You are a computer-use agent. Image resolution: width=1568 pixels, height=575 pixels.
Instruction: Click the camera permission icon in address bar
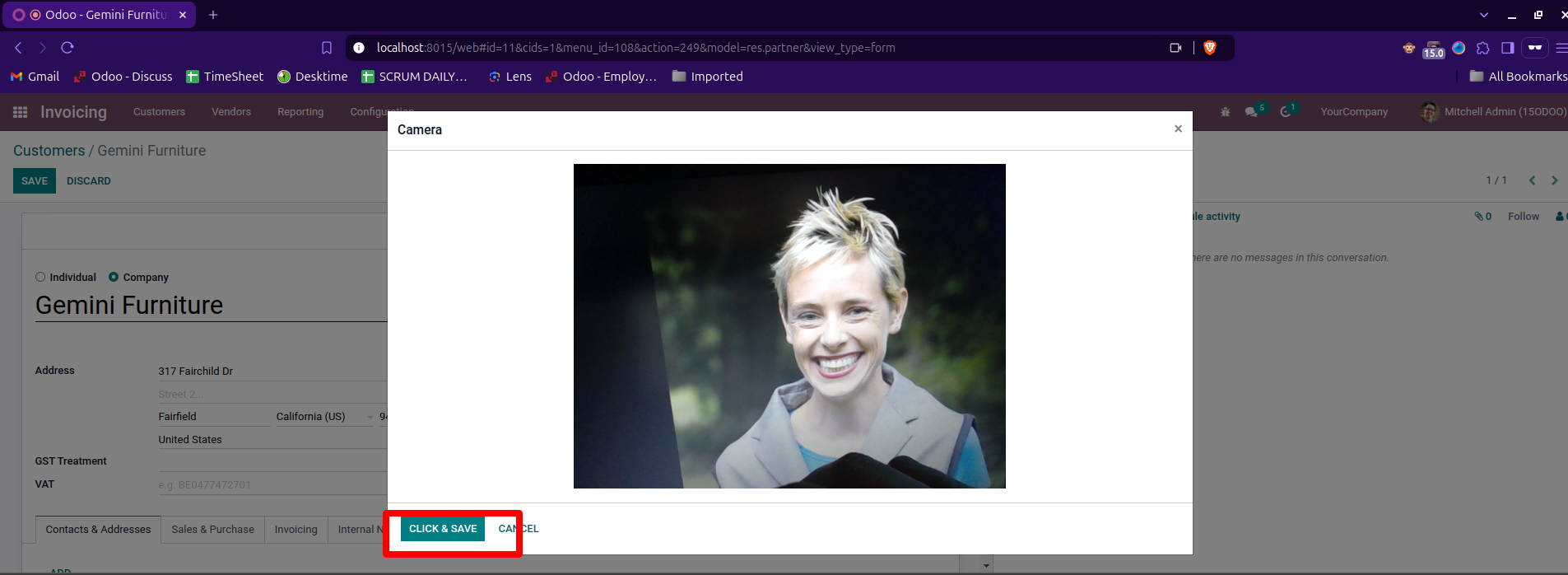pos(1175,48)
